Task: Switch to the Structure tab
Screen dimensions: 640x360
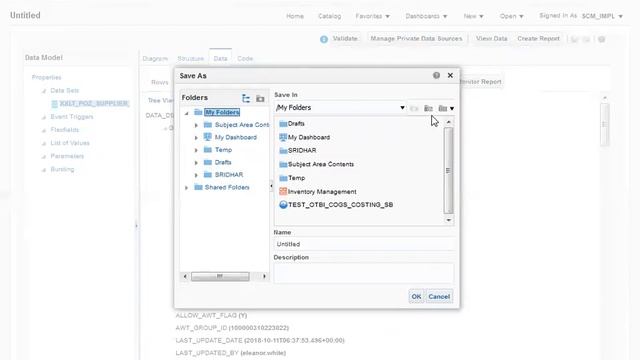Action: (191, 58)
